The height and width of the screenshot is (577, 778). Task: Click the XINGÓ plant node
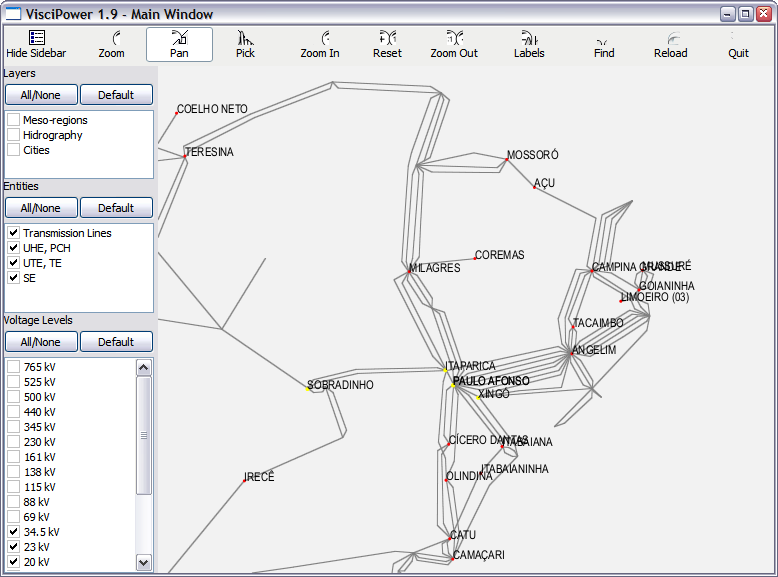pos(478,397)
